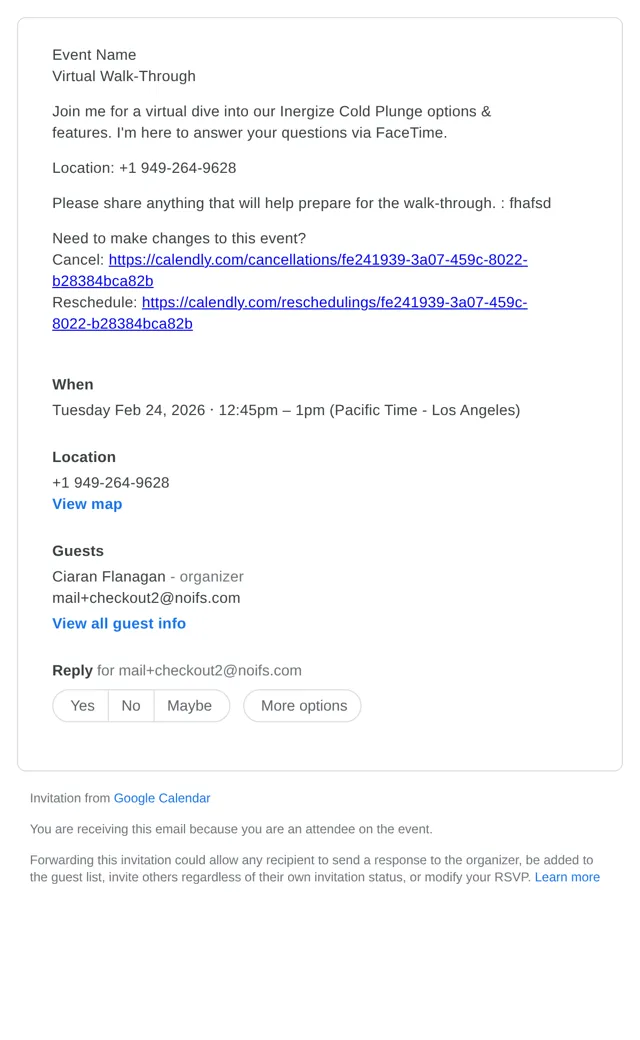Open View all guest info
The height and width of the screenshot is (1040, 640).
(x=119, y=623)
